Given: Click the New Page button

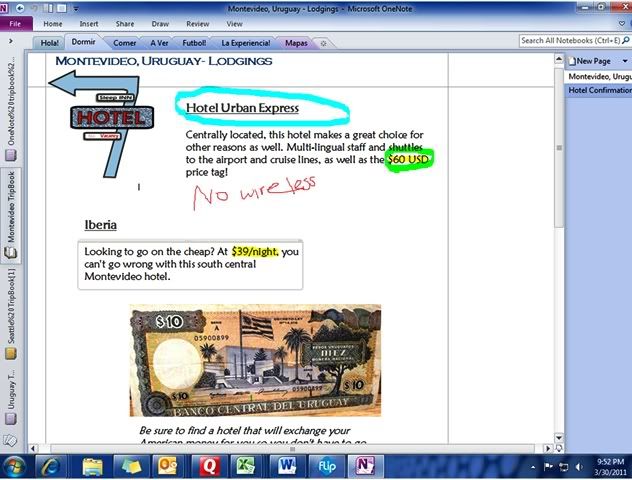Looking at the screenshot, I should [590, 61].
